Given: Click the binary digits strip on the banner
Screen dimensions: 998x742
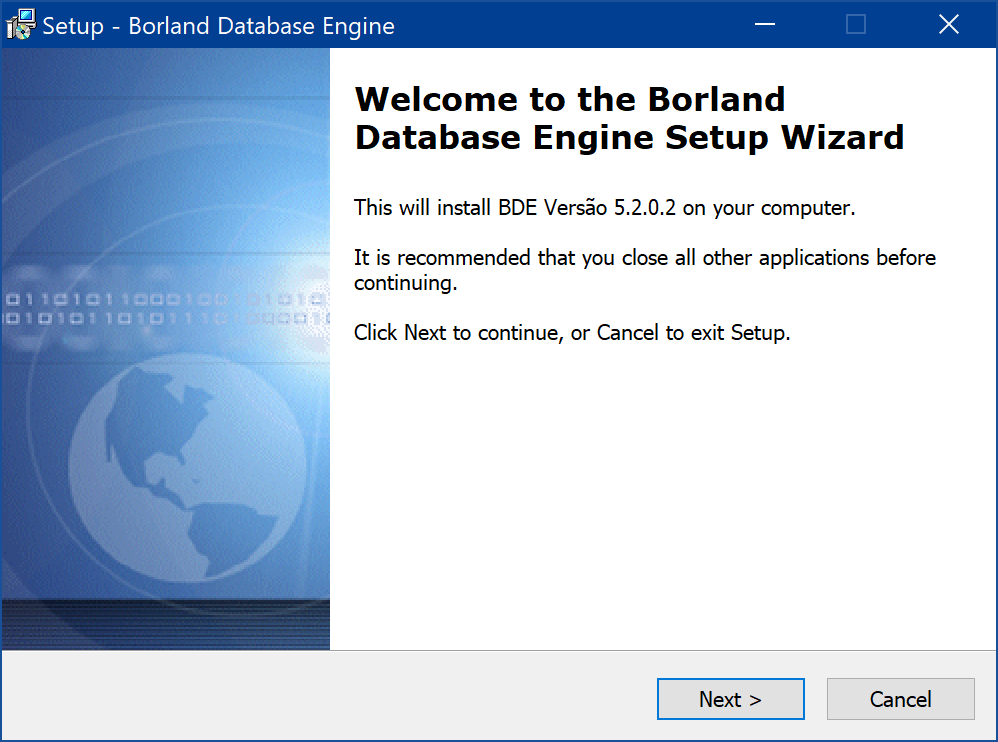Looking at the screenshot, I should pyautogui.click(x=165, y=308).
